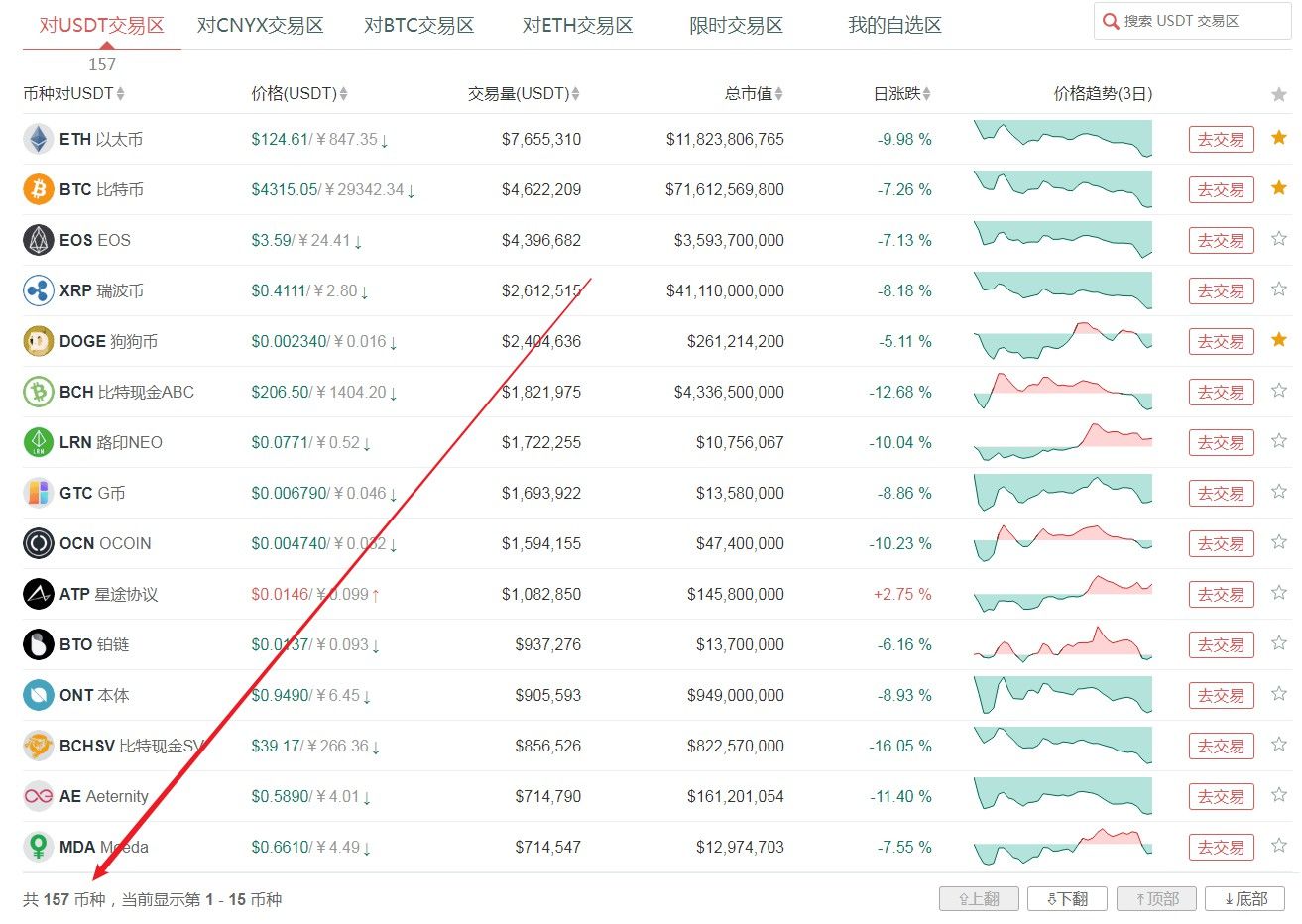Unstar DOGE favorite
The width and height of the screenshot is (1302, 924).
coord(1279,340)
